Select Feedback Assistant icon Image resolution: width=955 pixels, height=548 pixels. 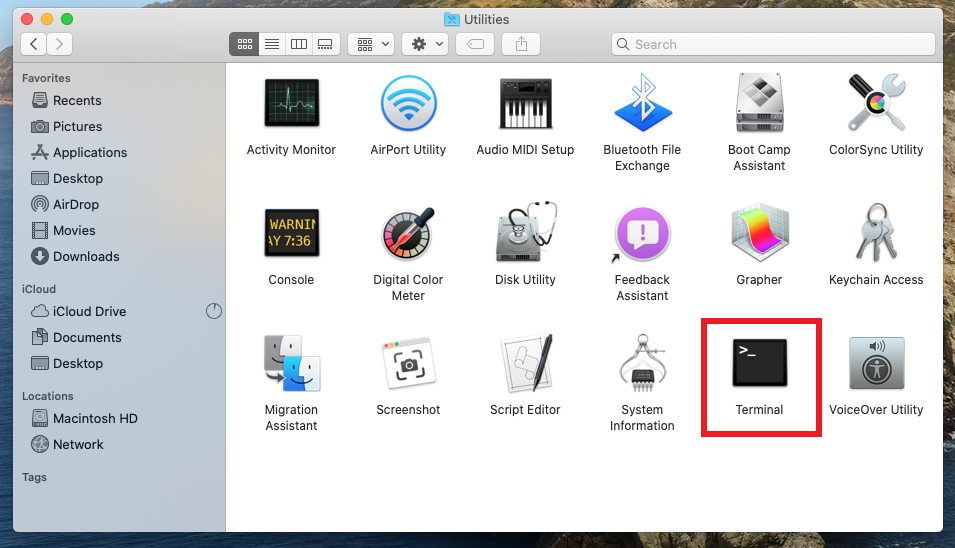click(x=643, y=233)
